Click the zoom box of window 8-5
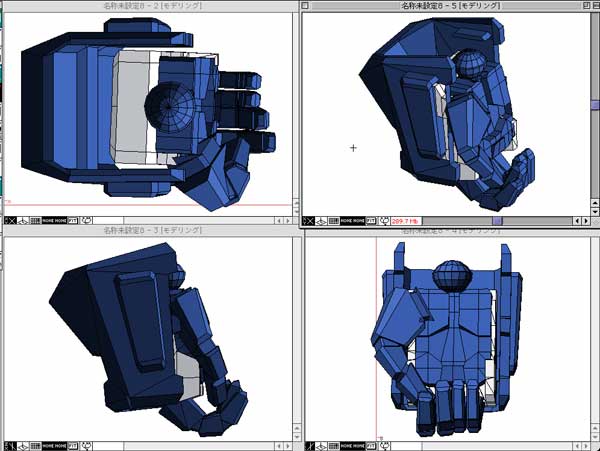This screenshot has width=600, height=451. pos(586,5)
